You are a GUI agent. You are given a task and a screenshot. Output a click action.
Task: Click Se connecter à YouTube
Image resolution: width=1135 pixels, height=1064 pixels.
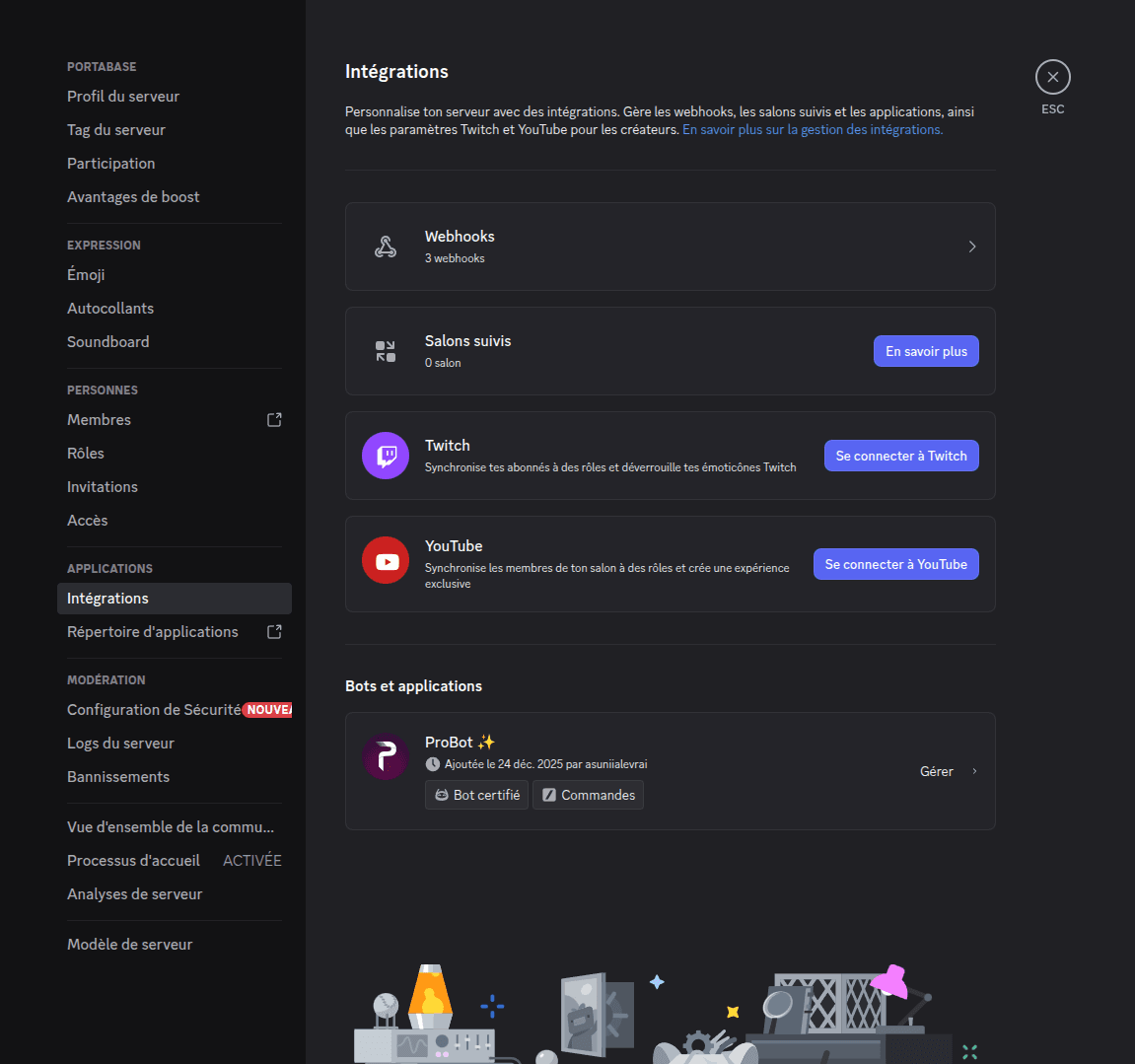pyautogui.click(x=895, y=563)
